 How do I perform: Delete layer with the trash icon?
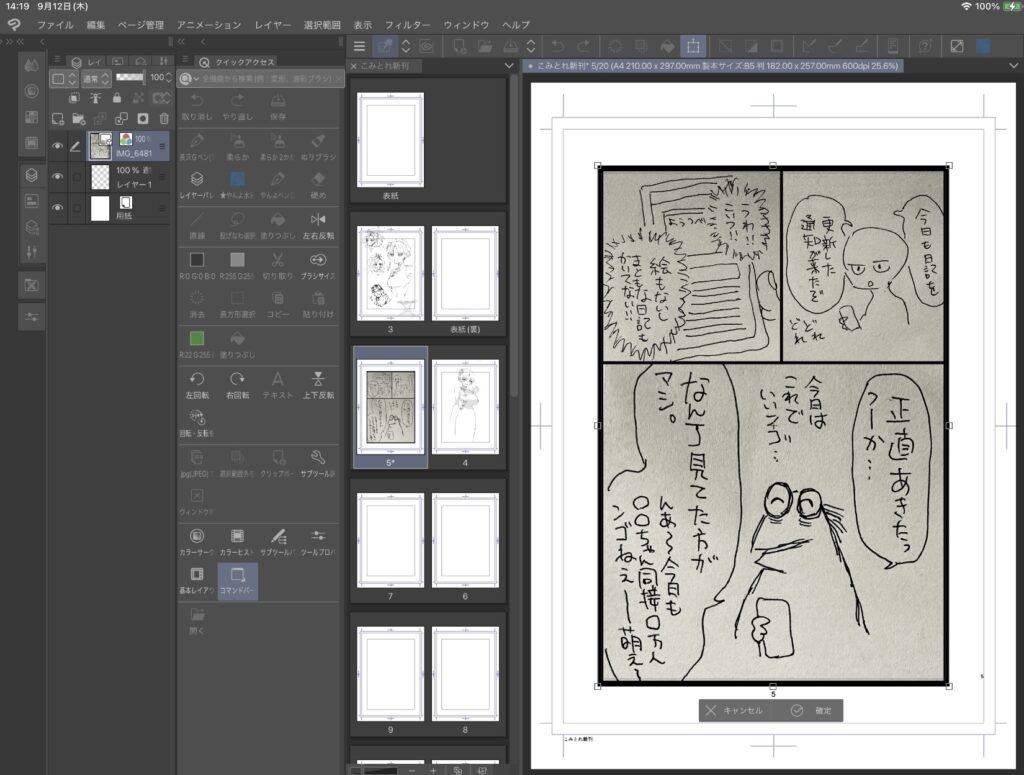click(164, 118)
